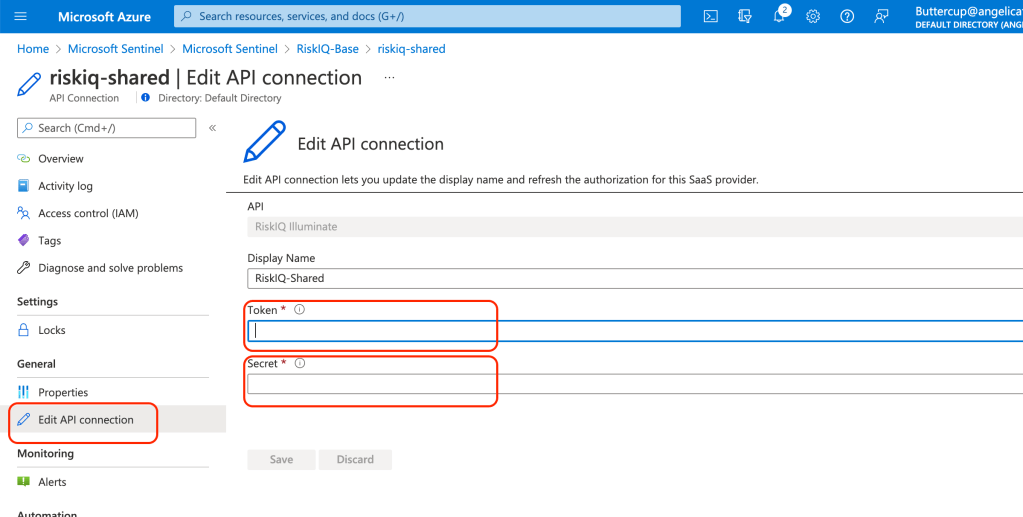1023x517 pixels.
Task: Click the info icon next to Secret
Action: click(300, 363)
